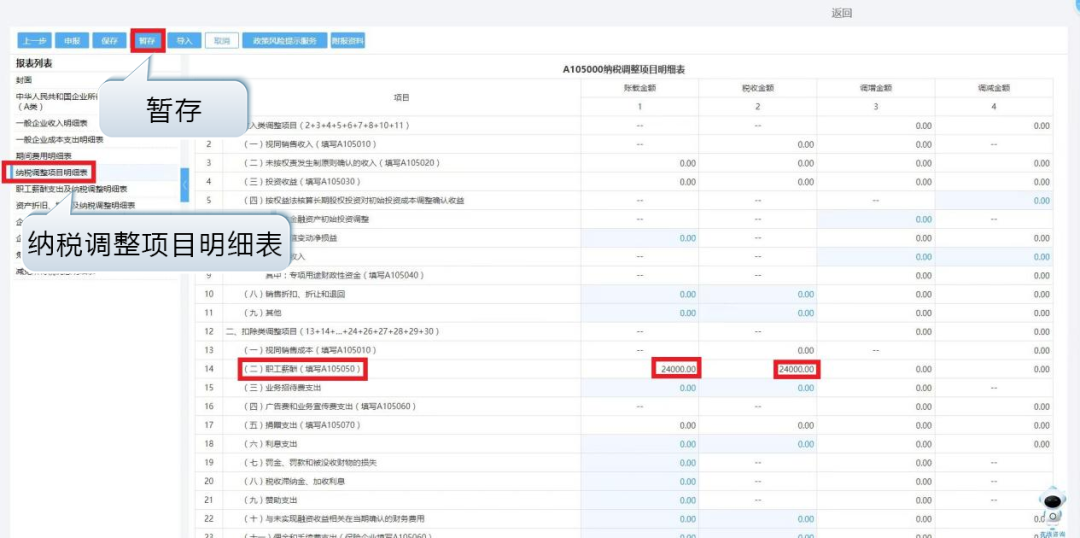Open 政策风险提示服务 policy risk service
This screenshot has height=538, width=1080.
pyautogui.click(x=284, y=41)
